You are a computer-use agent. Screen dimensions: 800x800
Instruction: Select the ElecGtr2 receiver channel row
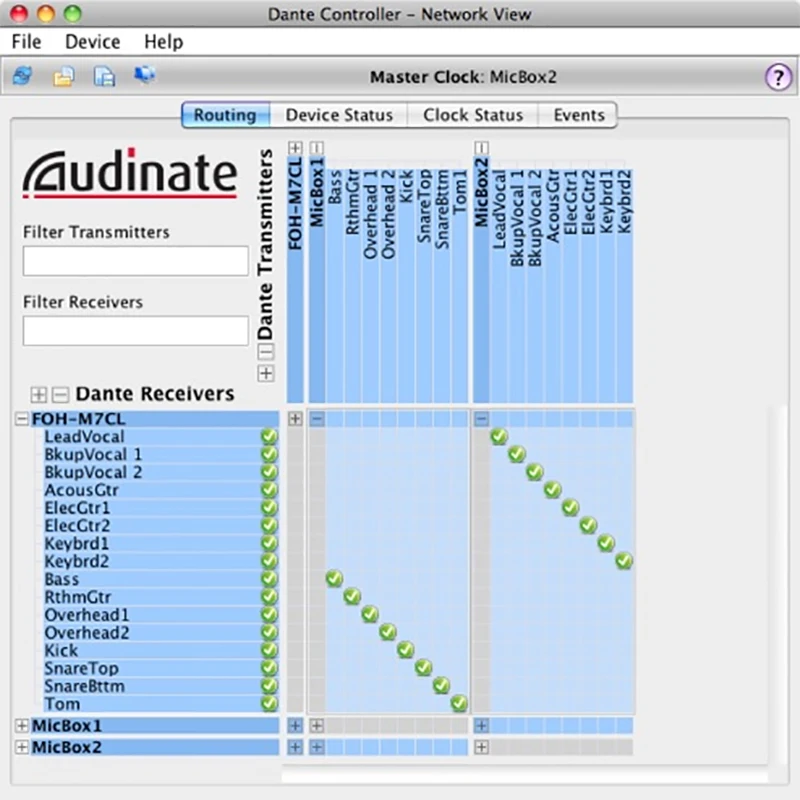(160, 526)
